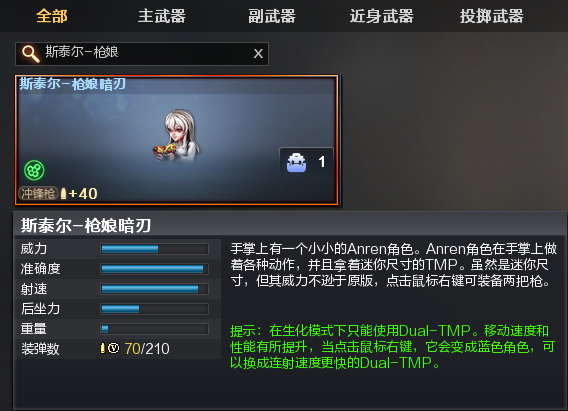This screenshot has width=568, height=411.
Task: Go to the 近身武器 tab
Action: click(x=381, y=16)
